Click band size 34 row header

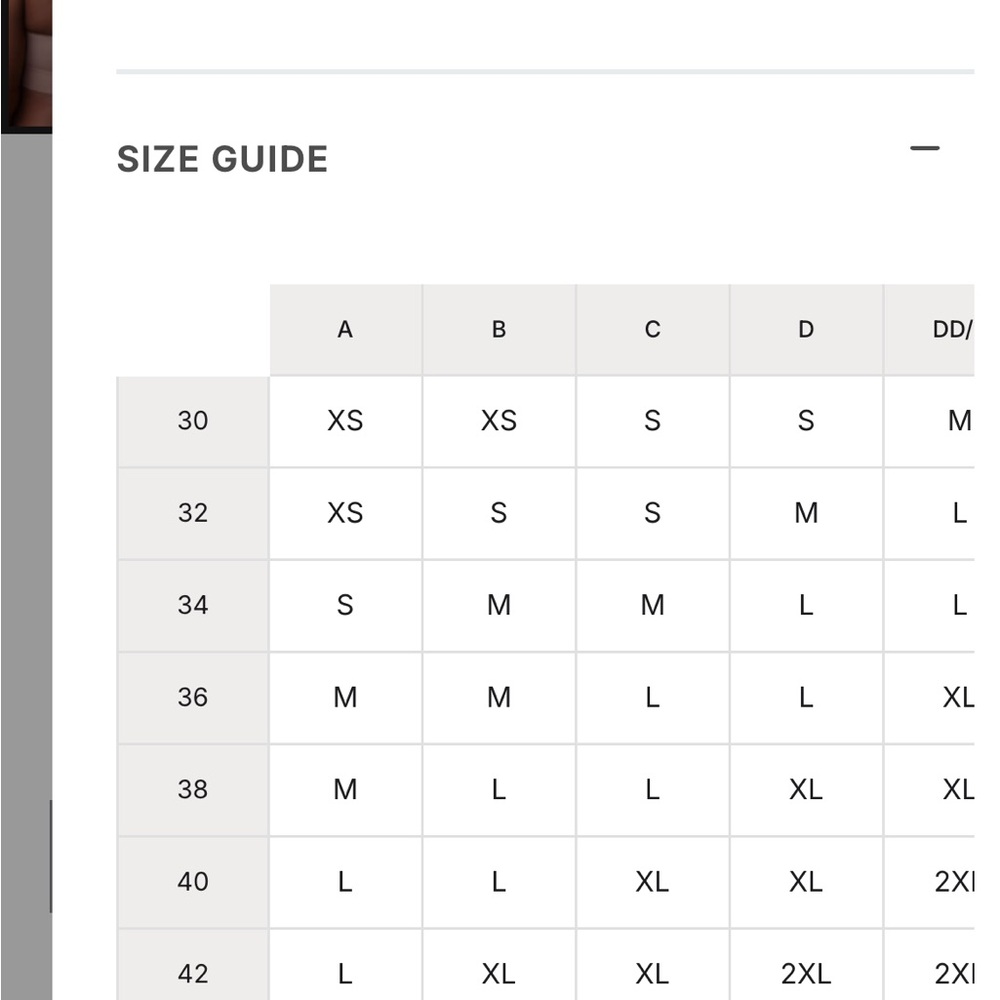[x=193, y=606]
